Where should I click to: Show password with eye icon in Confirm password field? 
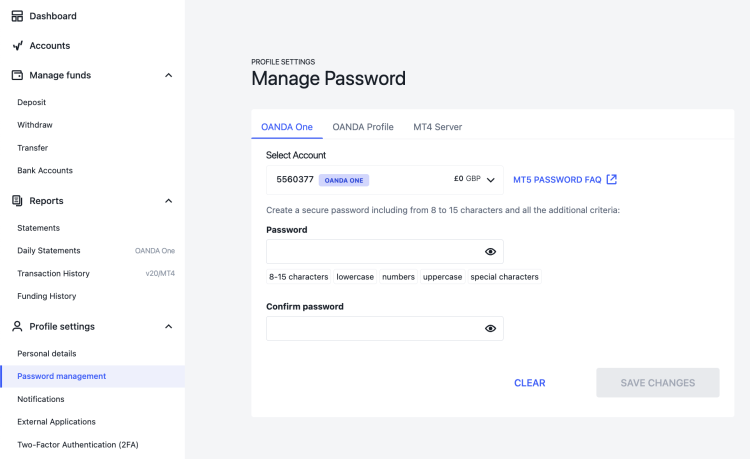pos(490,328)
